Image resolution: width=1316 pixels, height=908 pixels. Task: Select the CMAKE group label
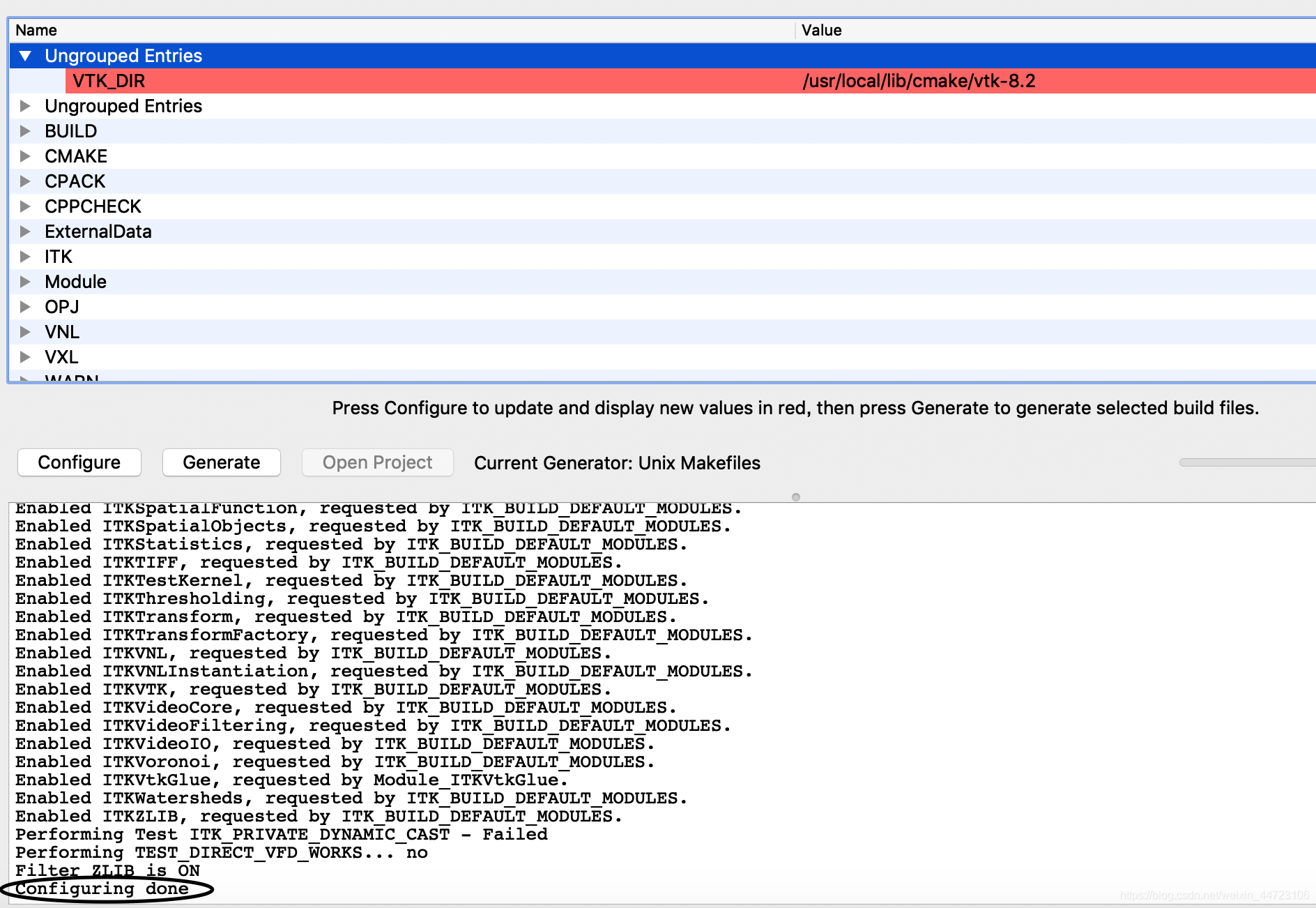76,156
